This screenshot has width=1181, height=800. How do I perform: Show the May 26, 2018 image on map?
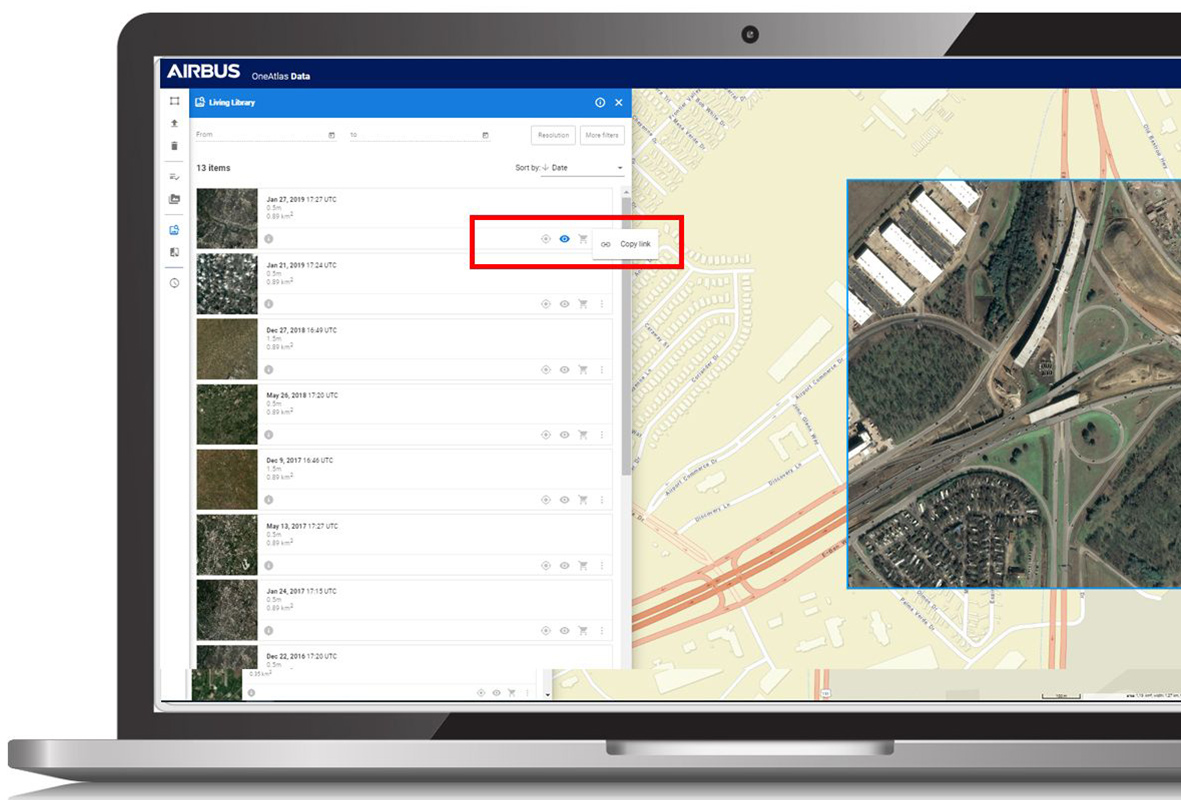point(565,435)
